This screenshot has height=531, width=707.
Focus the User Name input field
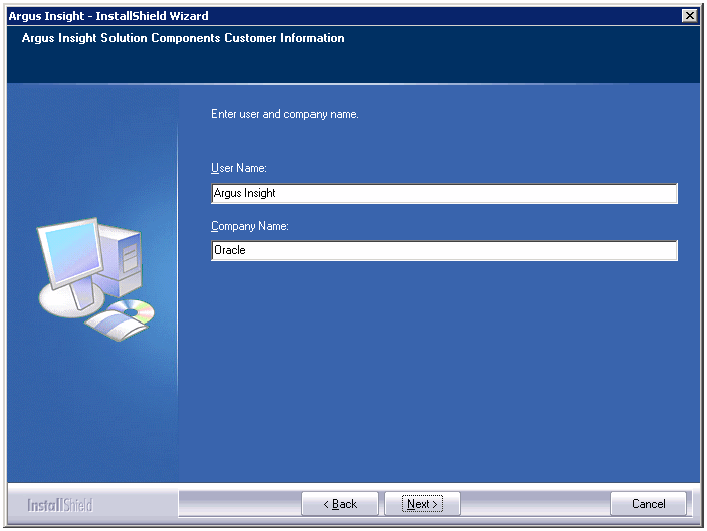[444, 193]
